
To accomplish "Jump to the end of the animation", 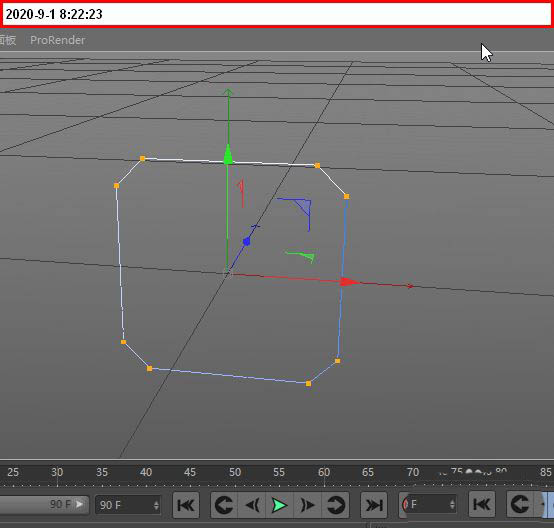I will pos(373,505).
